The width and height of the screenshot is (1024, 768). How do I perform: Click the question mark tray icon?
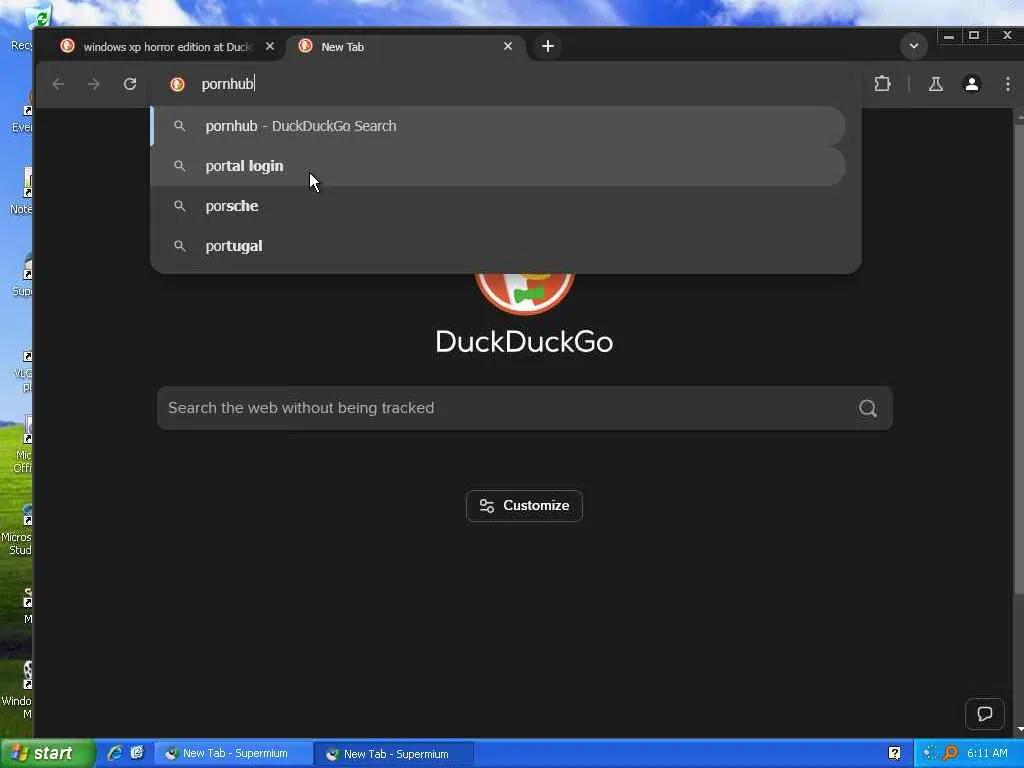[895, 754]
